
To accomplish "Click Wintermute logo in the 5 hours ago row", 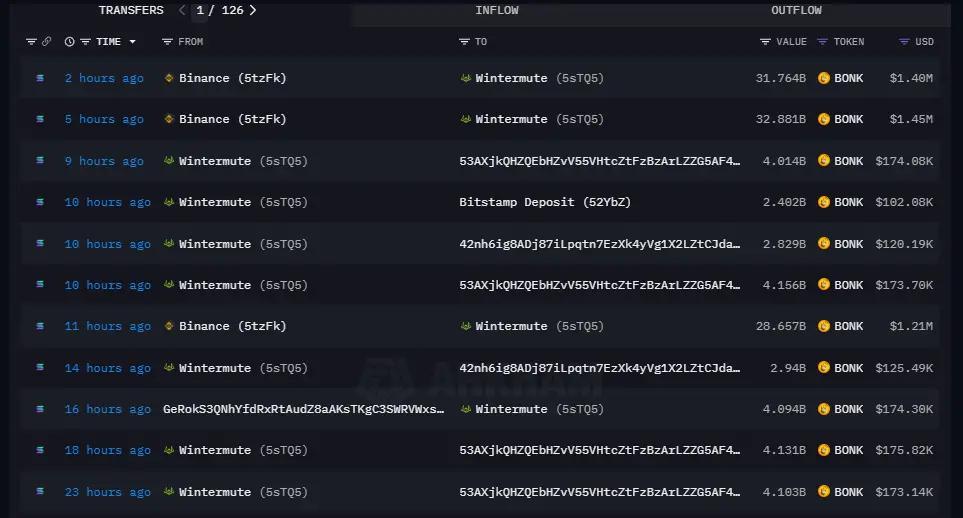I will pos(465,119).
